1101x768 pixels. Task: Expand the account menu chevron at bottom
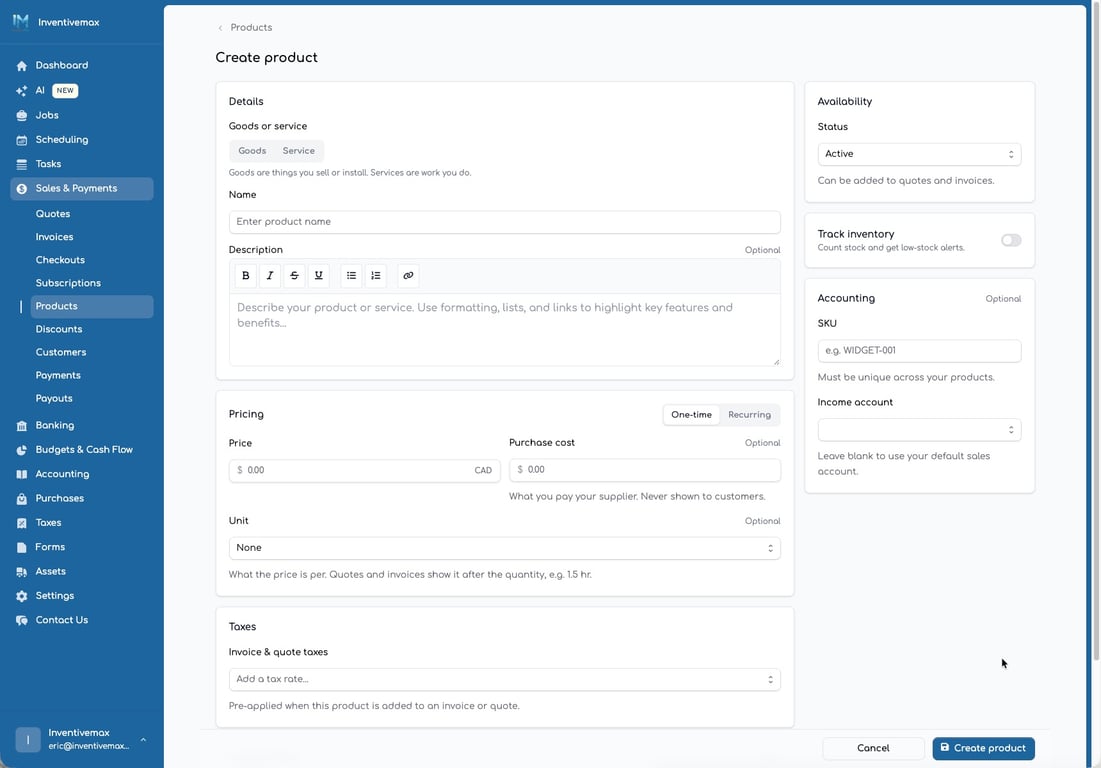tap(143, 739)
